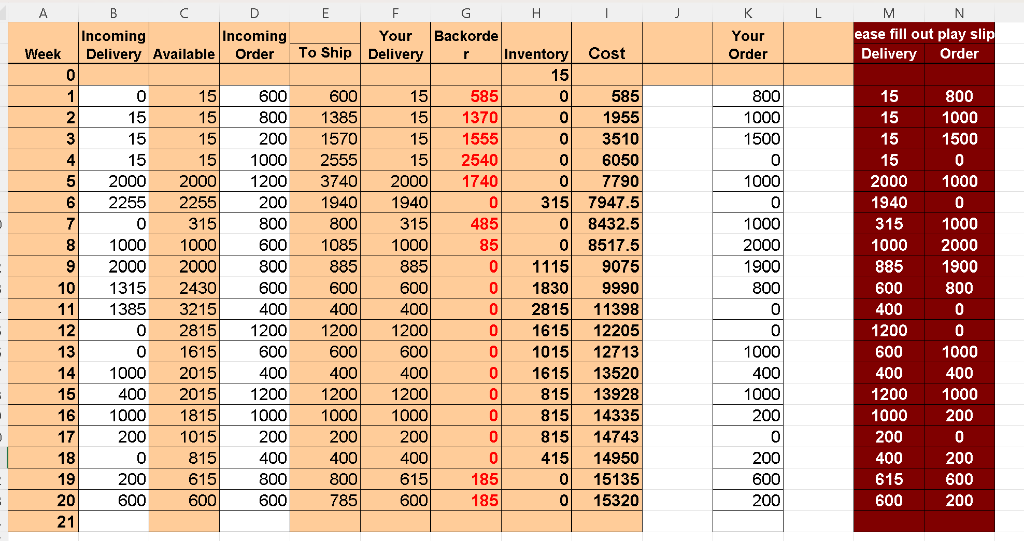The image size is (1024, 541).
Task: Select backorder cell showing 485
Action: pos(466,223)
